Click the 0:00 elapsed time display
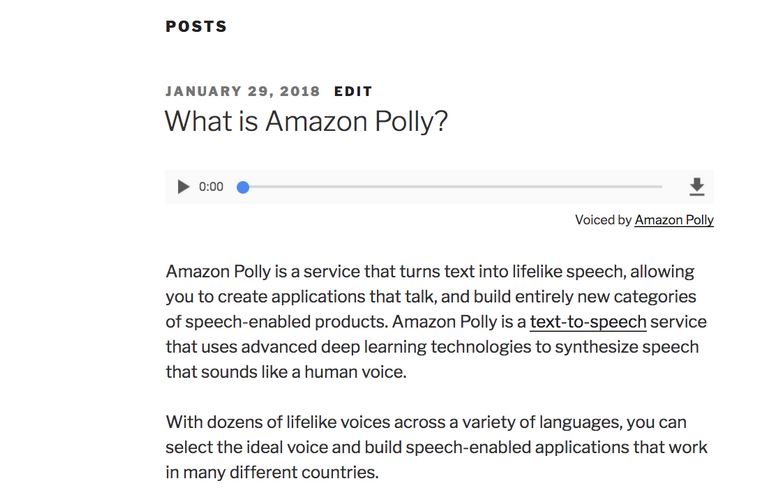This screenshot has width=763, height=503. [211, 187]
